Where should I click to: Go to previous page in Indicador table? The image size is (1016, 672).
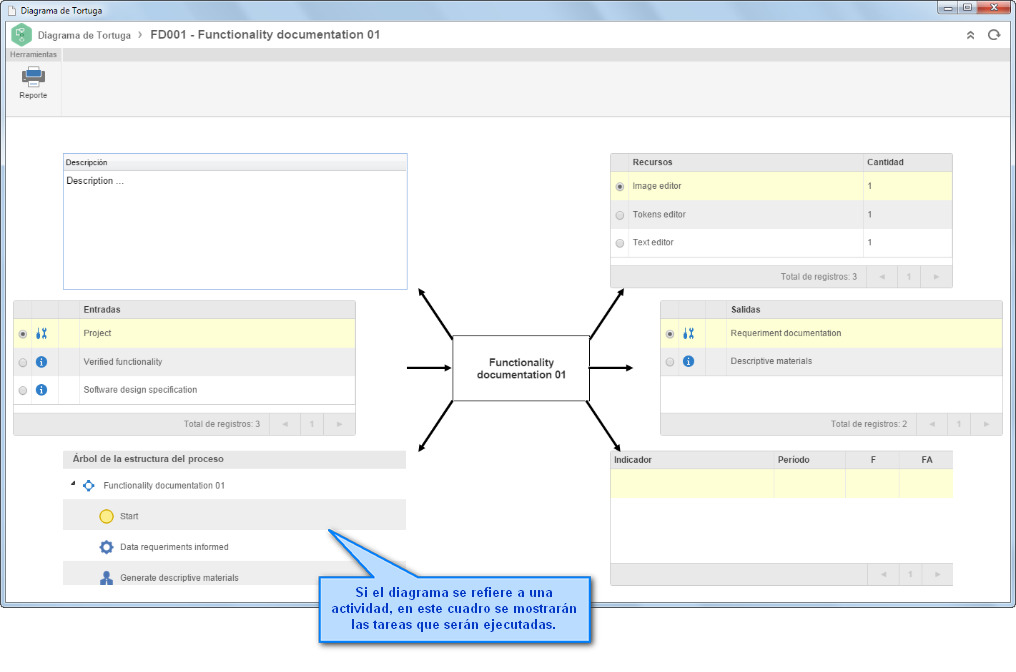click(x=883, y=574)
